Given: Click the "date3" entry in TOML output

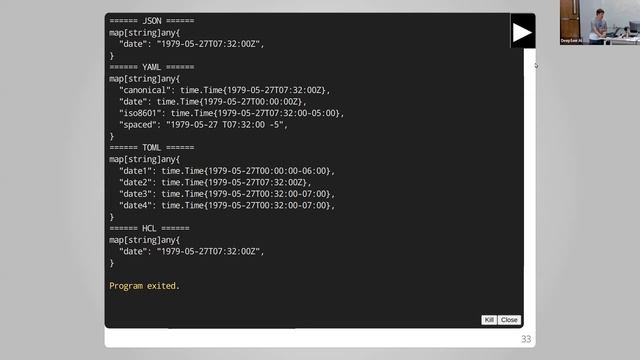Looking at the screenshot, I should pos(227,194).
